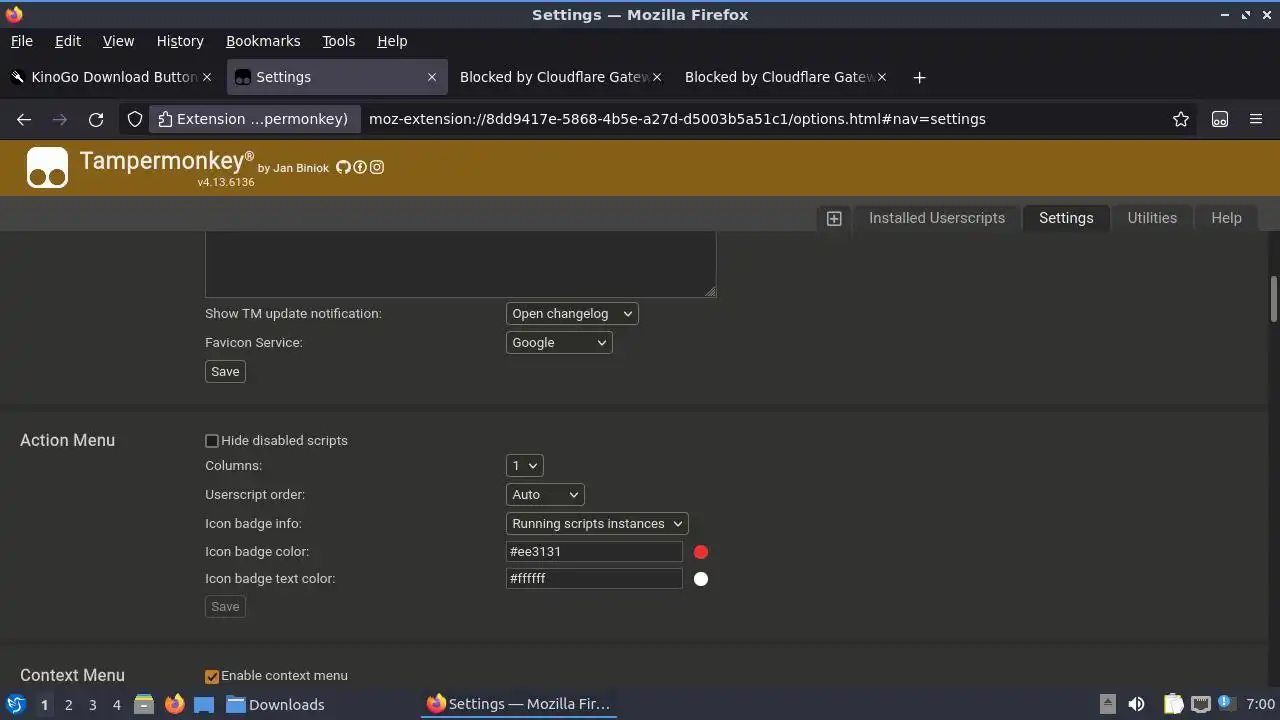Open clipboard manager tray icon
The image size is (1280, 720).
1173,704
